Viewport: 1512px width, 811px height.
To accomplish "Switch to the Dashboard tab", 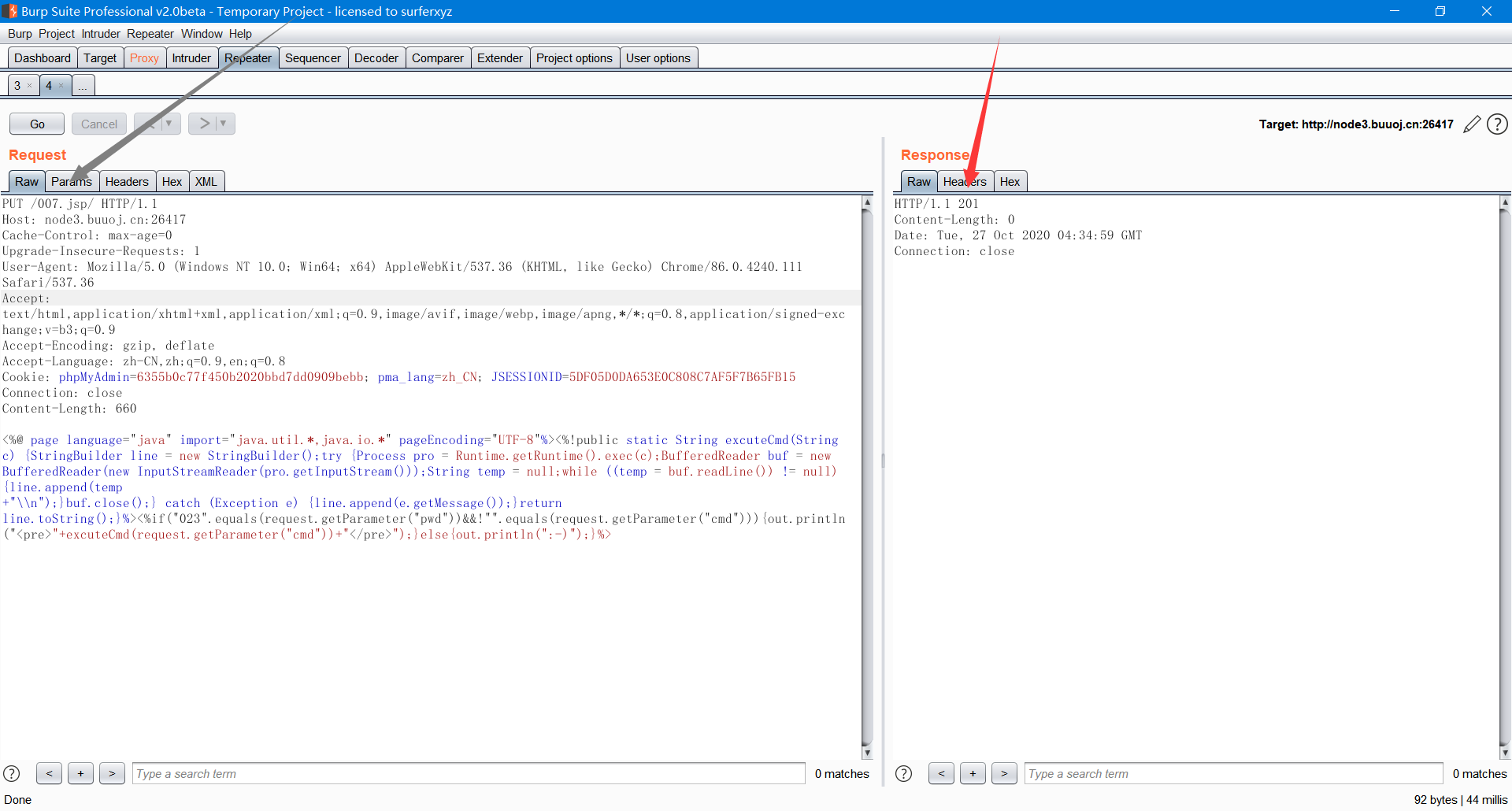I will pyautogui.click(x=43, y=58).
